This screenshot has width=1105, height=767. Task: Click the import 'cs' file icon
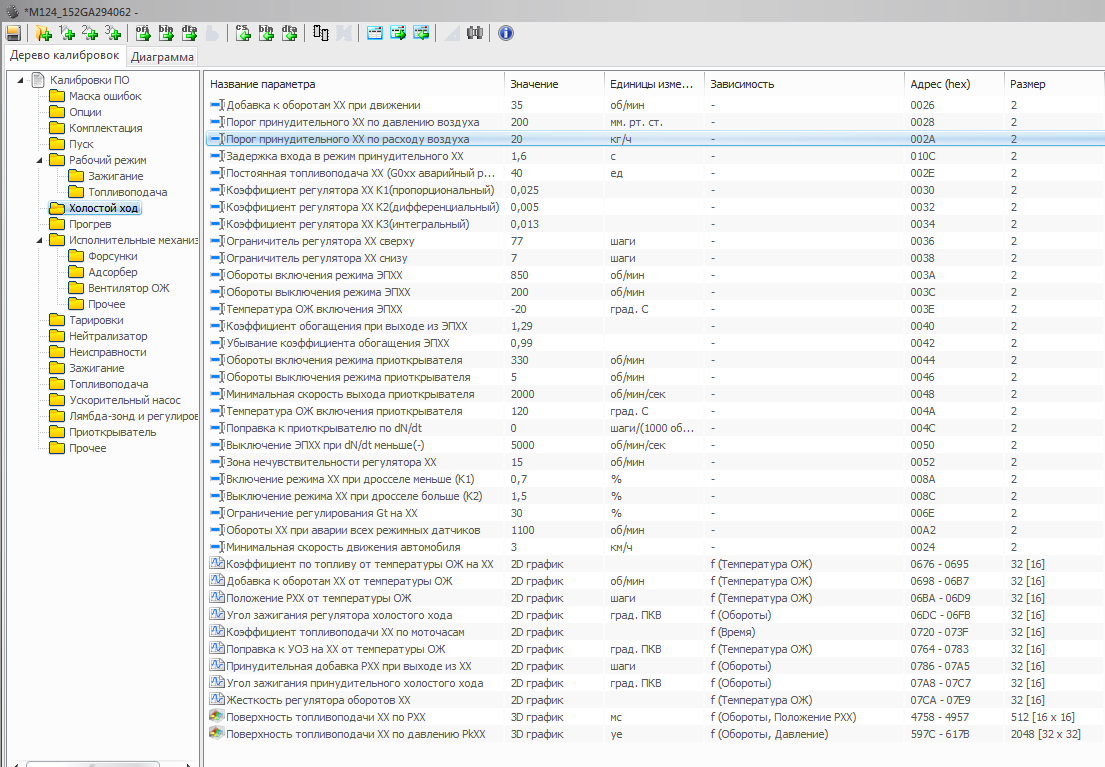(x=243, y=33)
